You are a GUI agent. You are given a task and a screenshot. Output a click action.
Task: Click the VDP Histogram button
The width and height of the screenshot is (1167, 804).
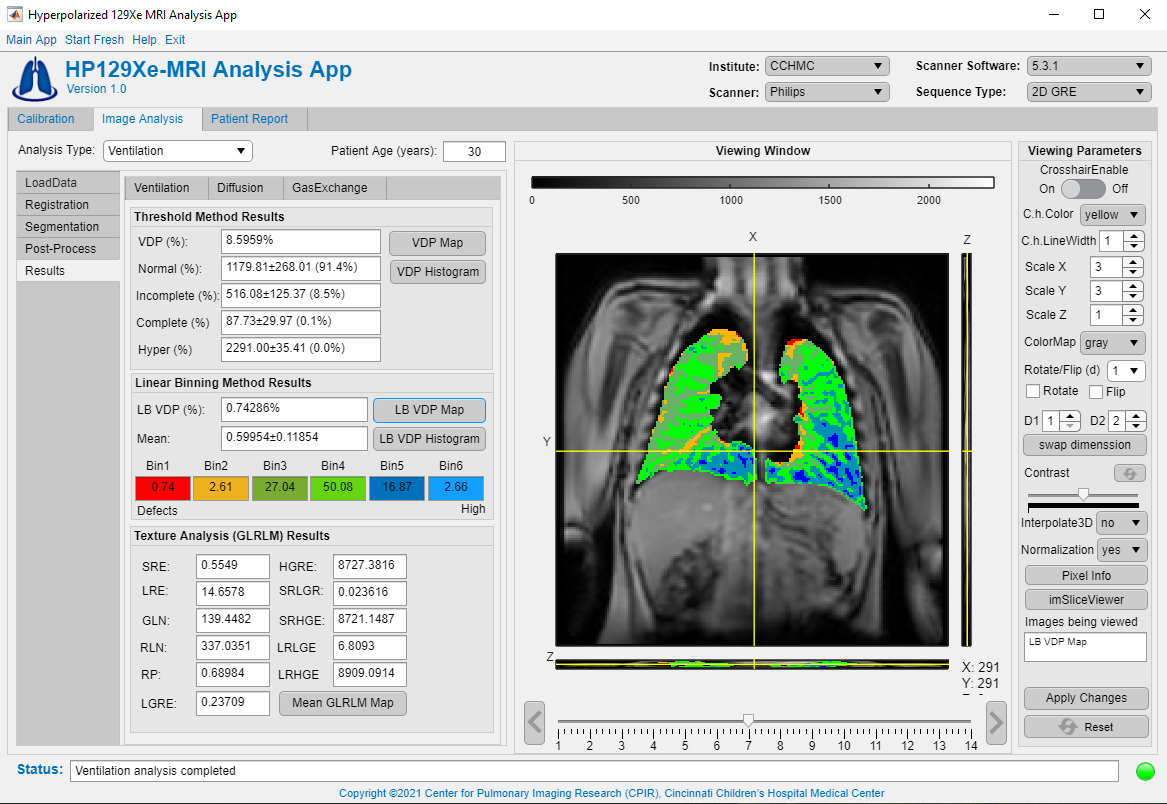click(437, 272)
